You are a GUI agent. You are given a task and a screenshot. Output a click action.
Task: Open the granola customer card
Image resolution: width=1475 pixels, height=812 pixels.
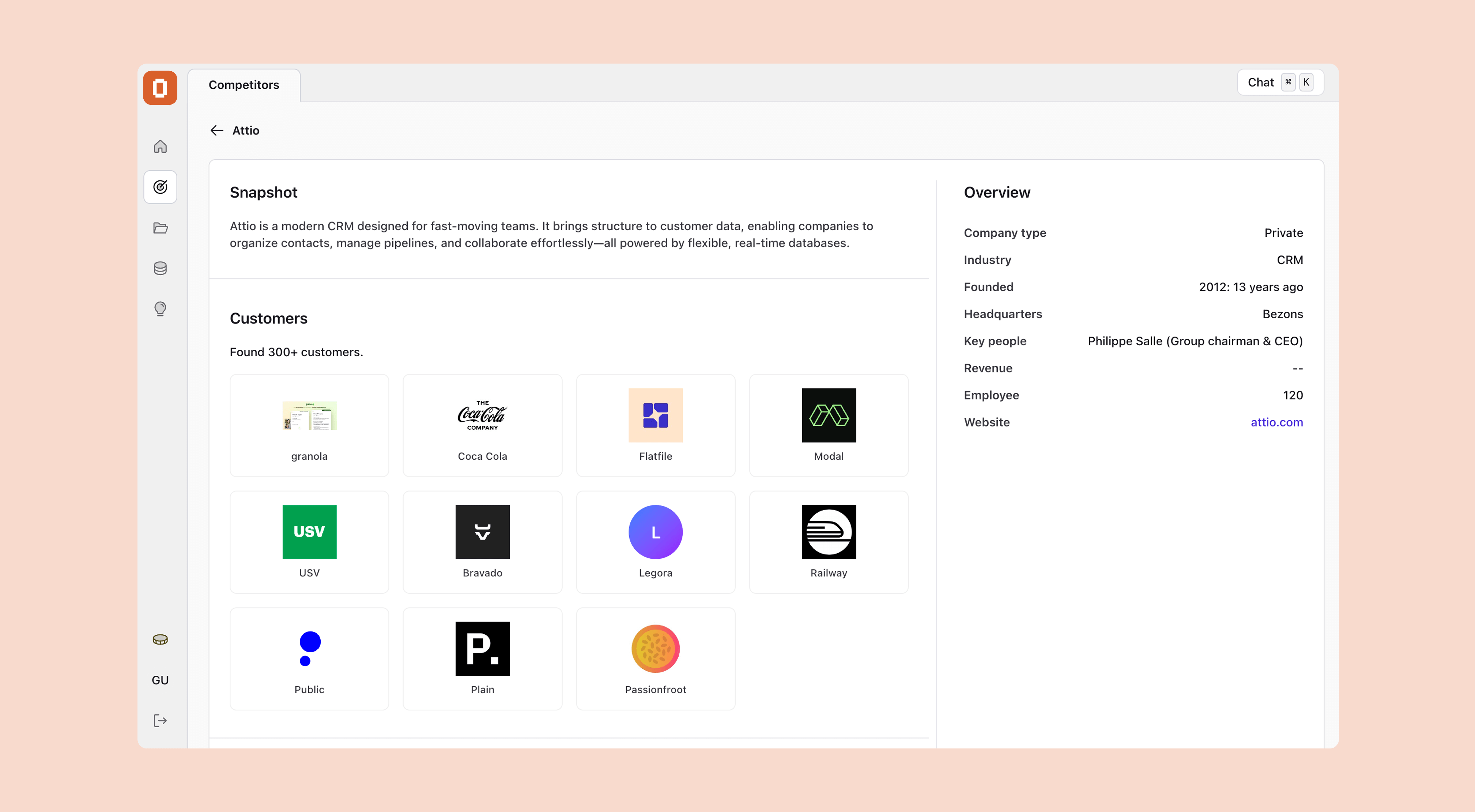309,425
